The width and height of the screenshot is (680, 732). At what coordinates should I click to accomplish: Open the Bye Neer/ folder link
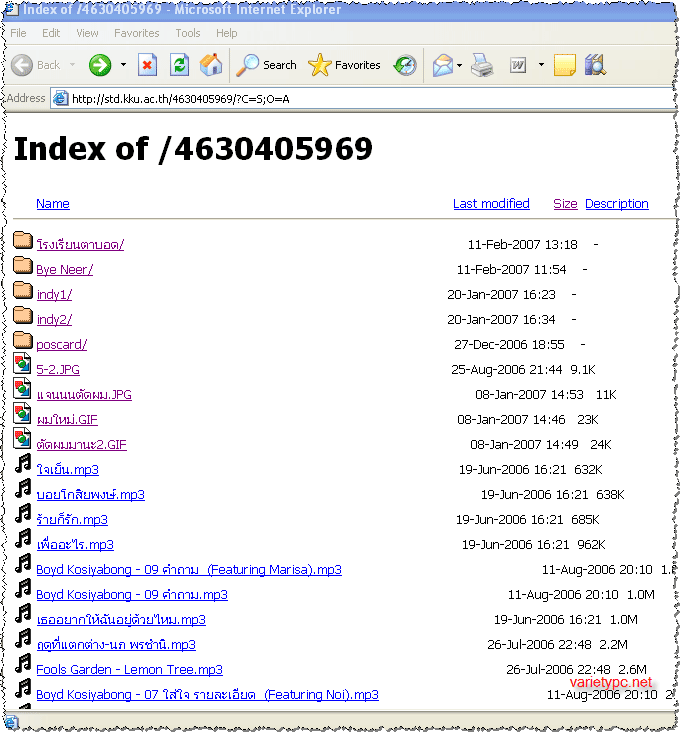(x=64, y=270)
